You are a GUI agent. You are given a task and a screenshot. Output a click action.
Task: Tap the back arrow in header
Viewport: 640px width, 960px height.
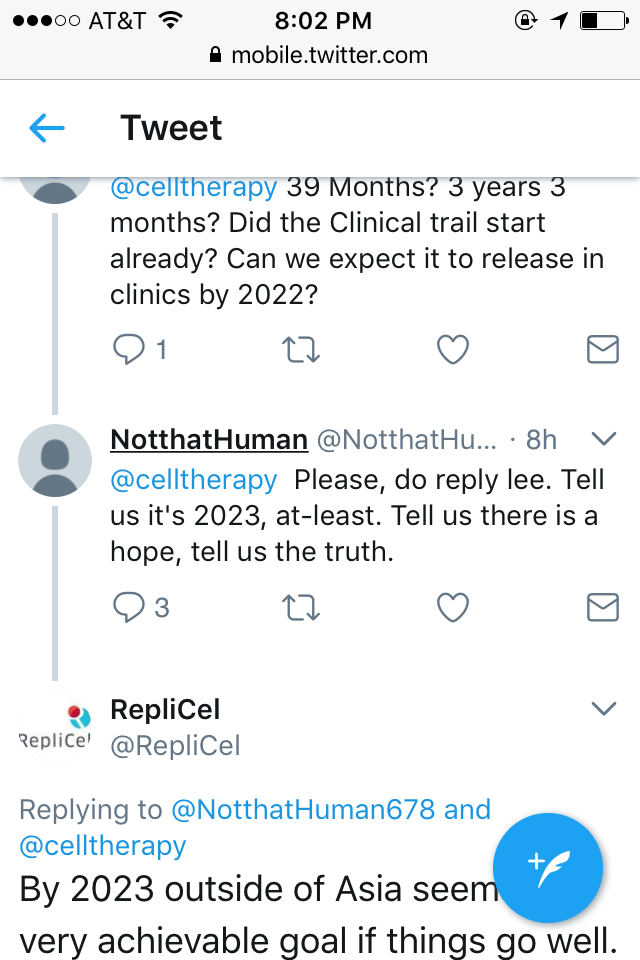(x=47, y=128)
